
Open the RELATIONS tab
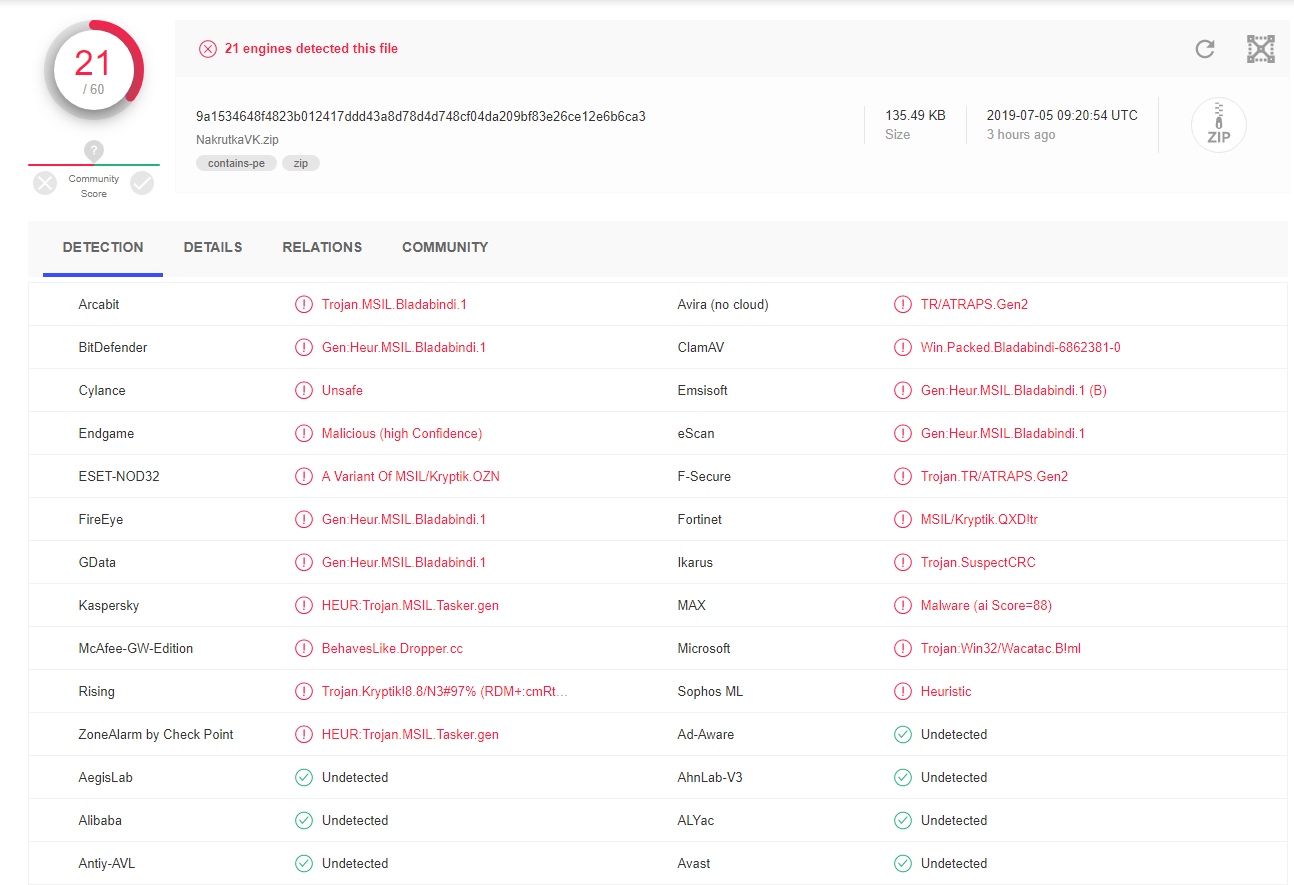(x=322, y=247)
